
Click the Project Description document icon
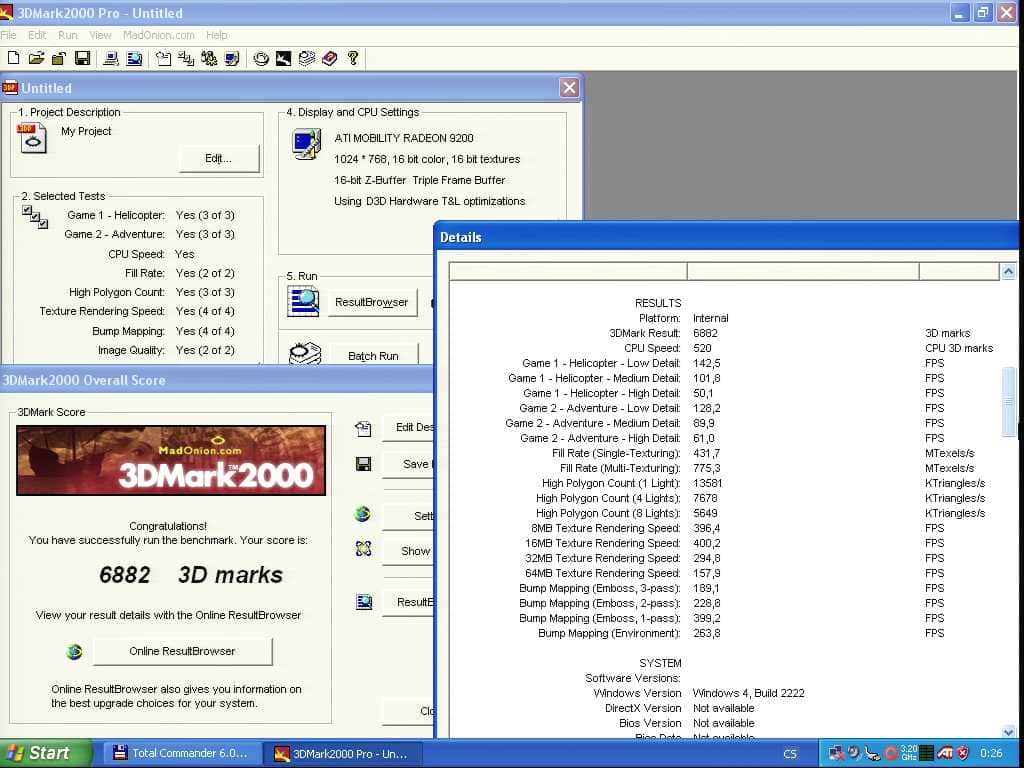(x=33, y=138)
